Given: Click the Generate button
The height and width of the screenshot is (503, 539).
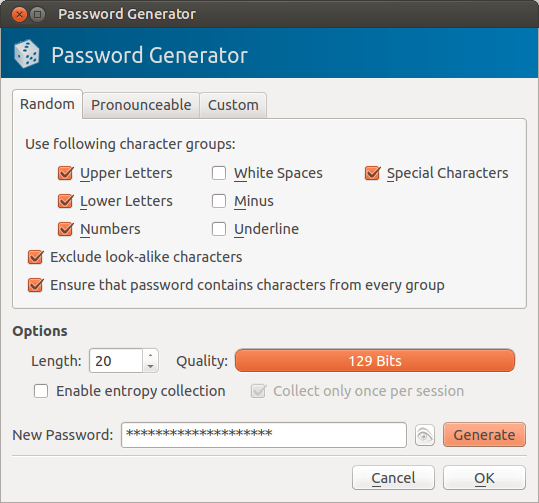Looking at the screenshot, I should coord(484,435).
